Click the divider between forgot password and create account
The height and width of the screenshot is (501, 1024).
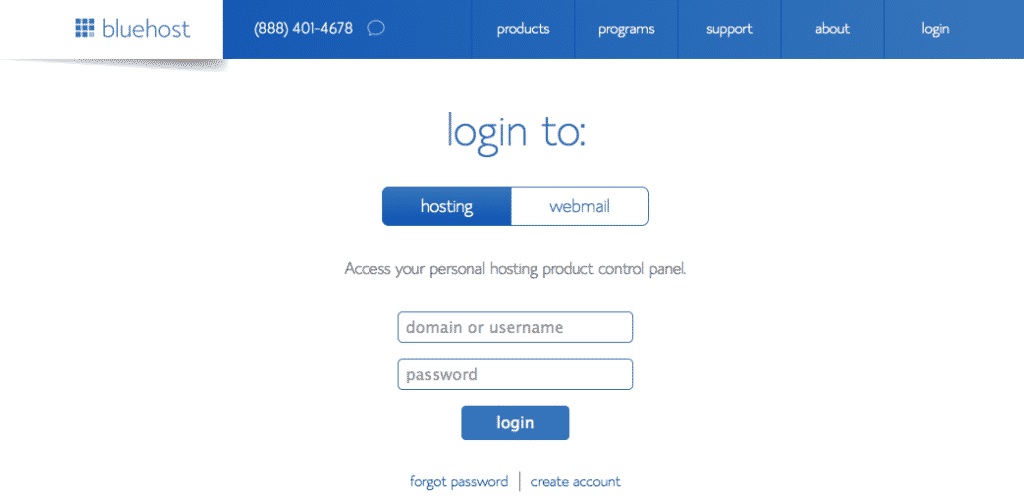click(x=520, y=482)
